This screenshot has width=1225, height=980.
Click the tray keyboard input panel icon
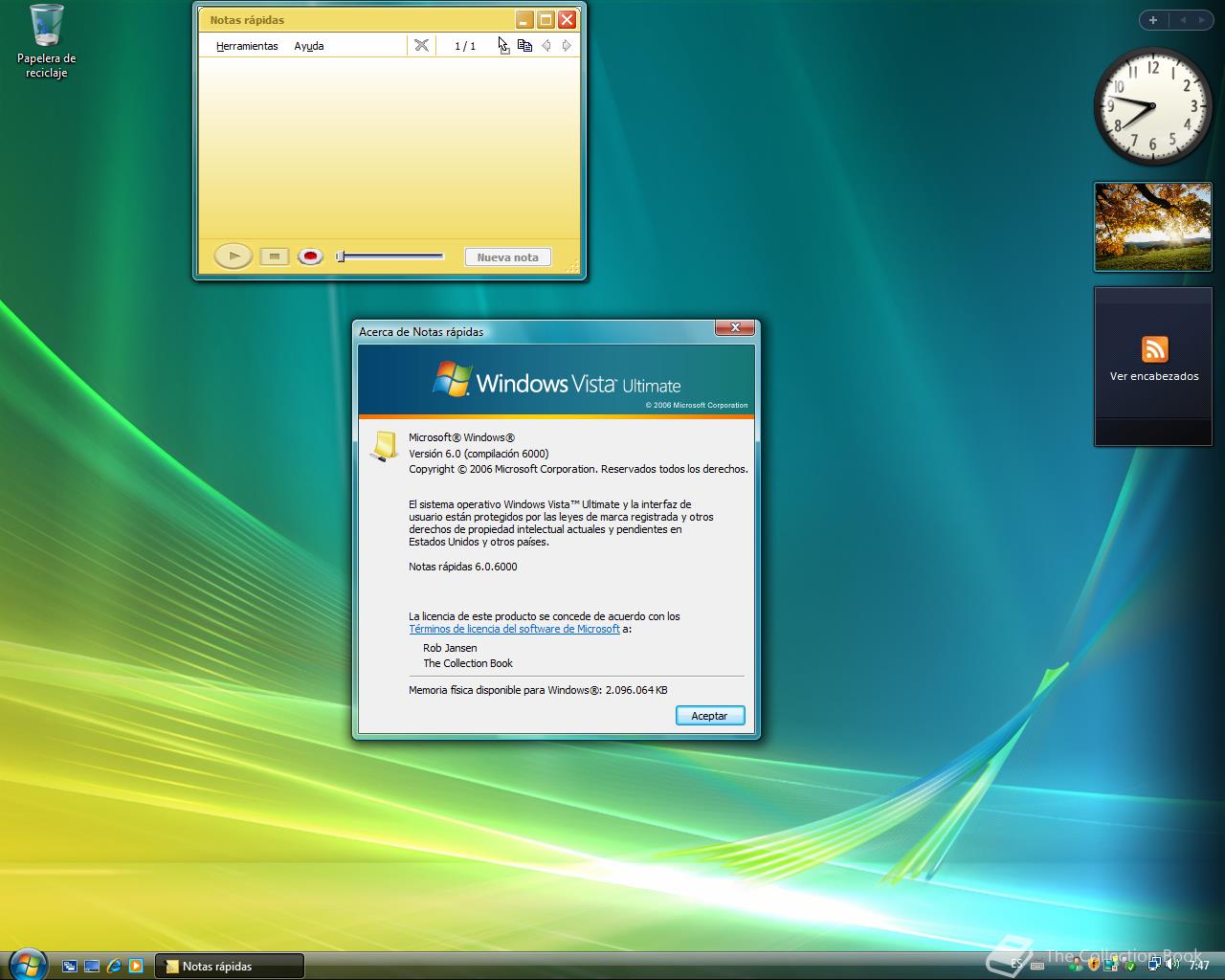[1037, 966]
